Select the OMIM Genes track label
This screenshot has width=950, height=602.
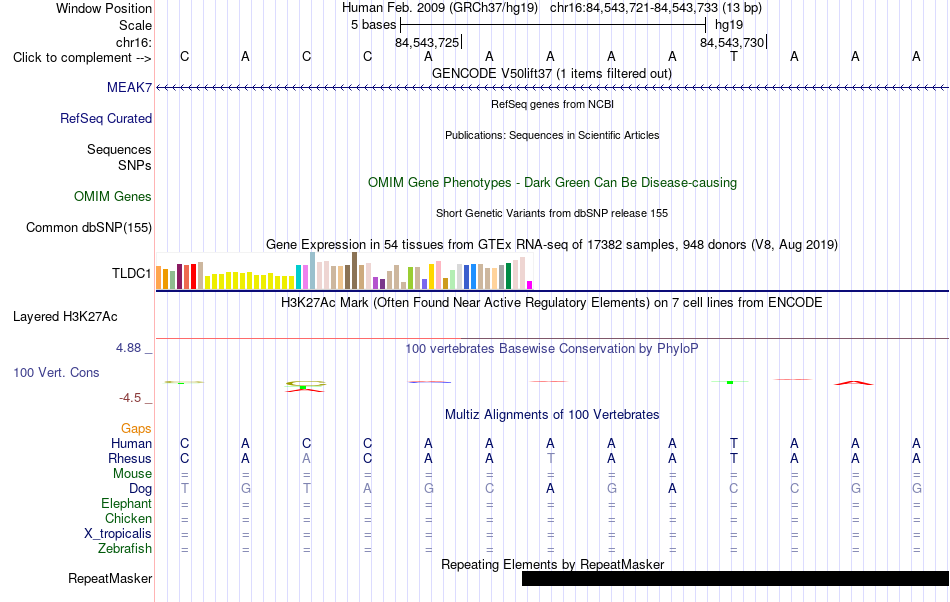113,196
